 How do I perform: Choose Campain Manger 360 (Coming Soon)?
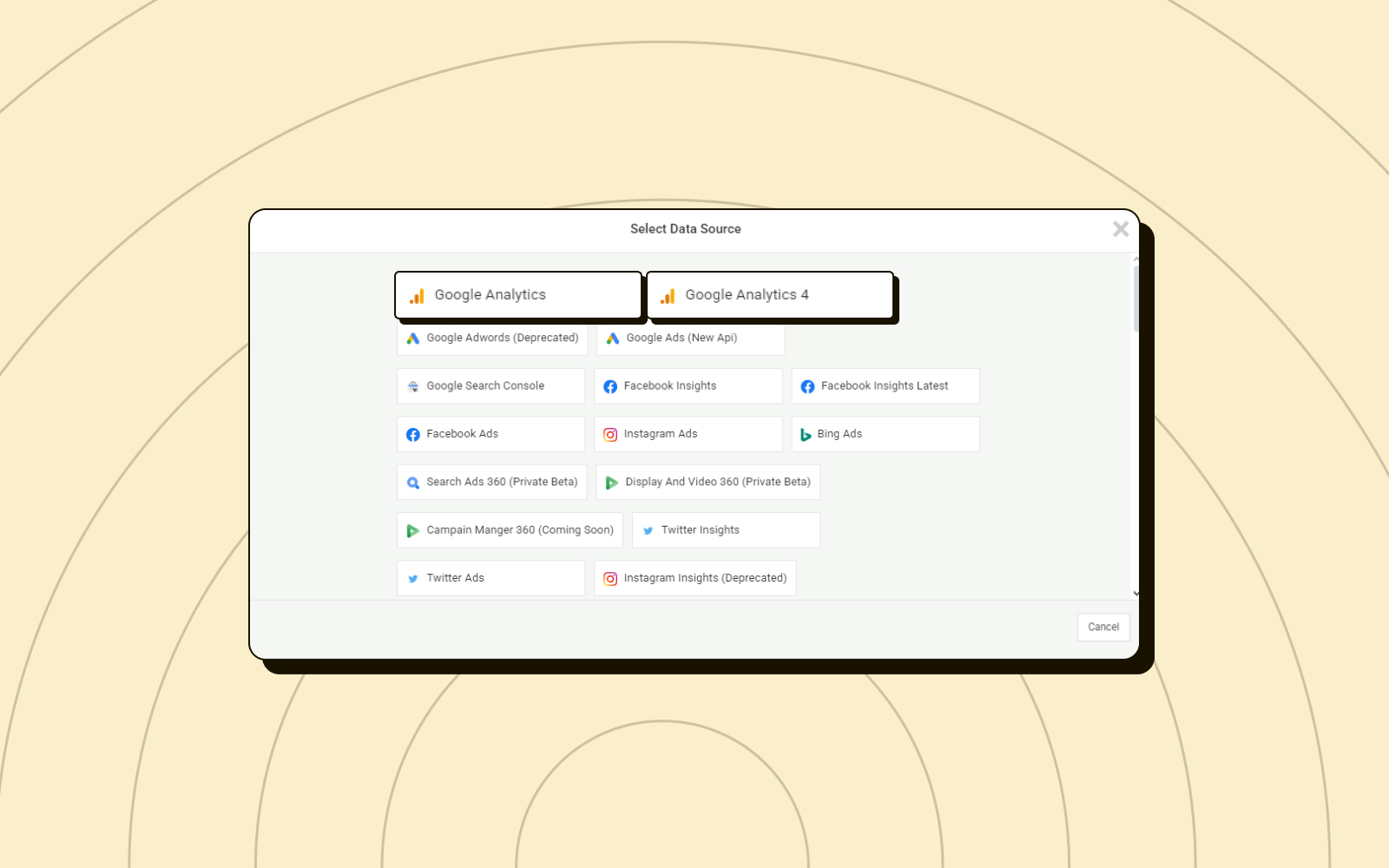coord(510,529)
